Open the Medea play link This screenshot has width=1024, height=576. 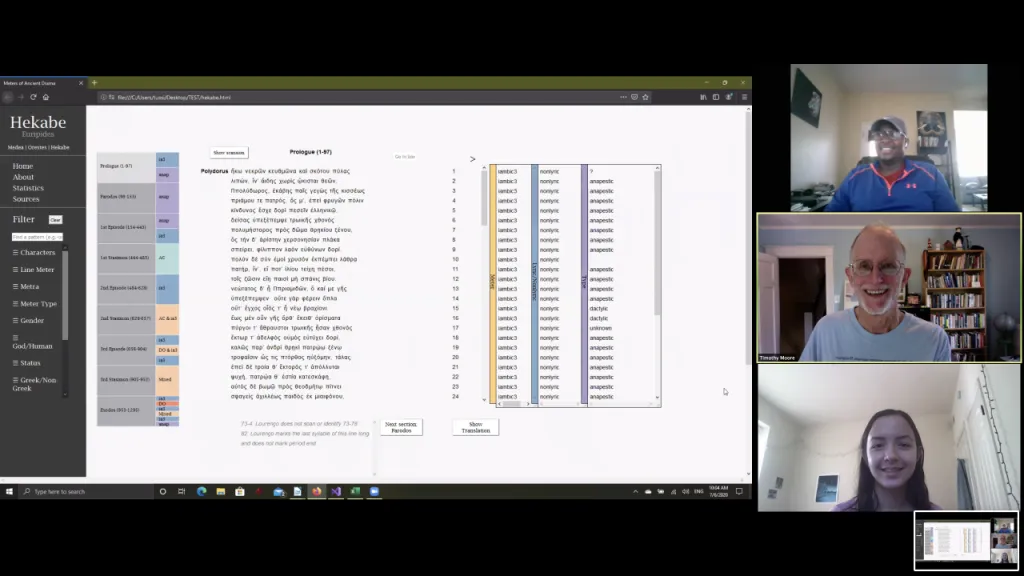(x=17, y=147)
